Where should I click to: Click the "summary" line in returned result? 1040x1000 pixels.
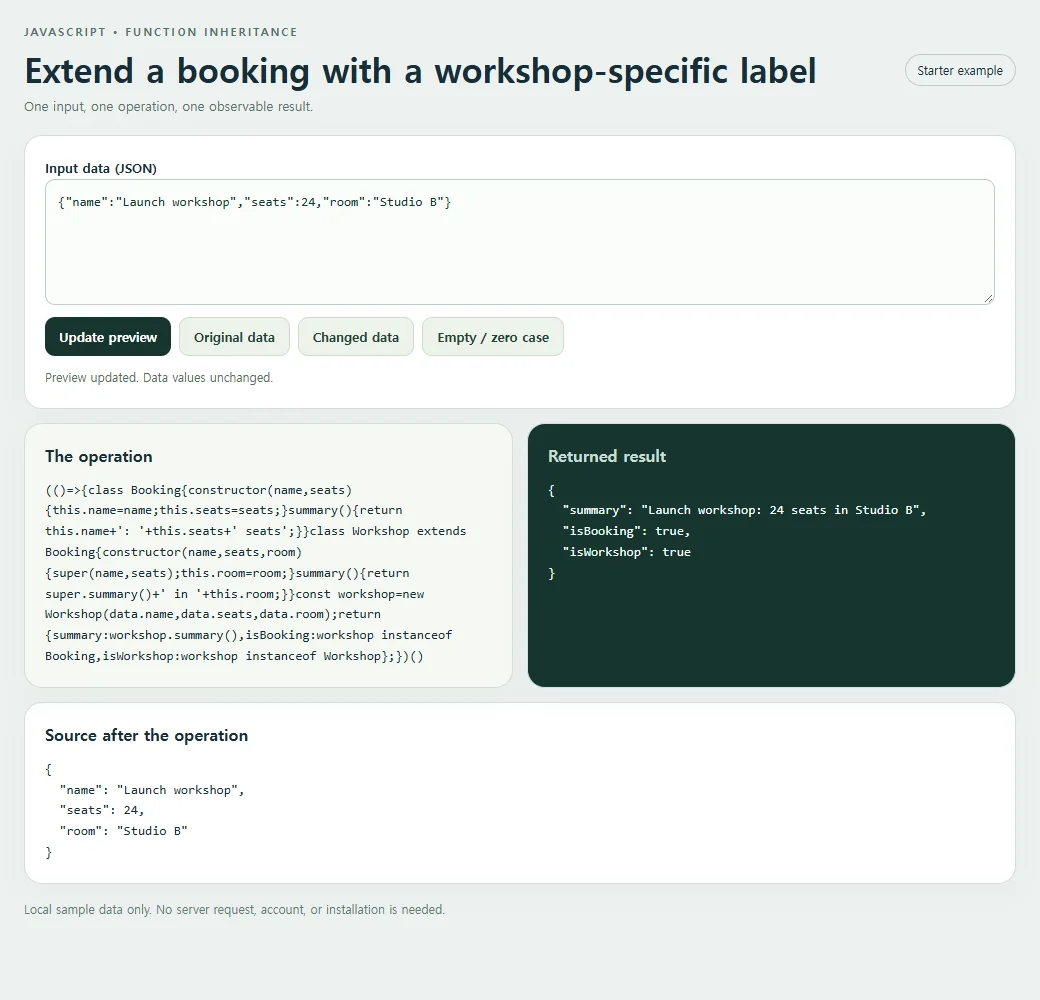click(x=744, y=510)
